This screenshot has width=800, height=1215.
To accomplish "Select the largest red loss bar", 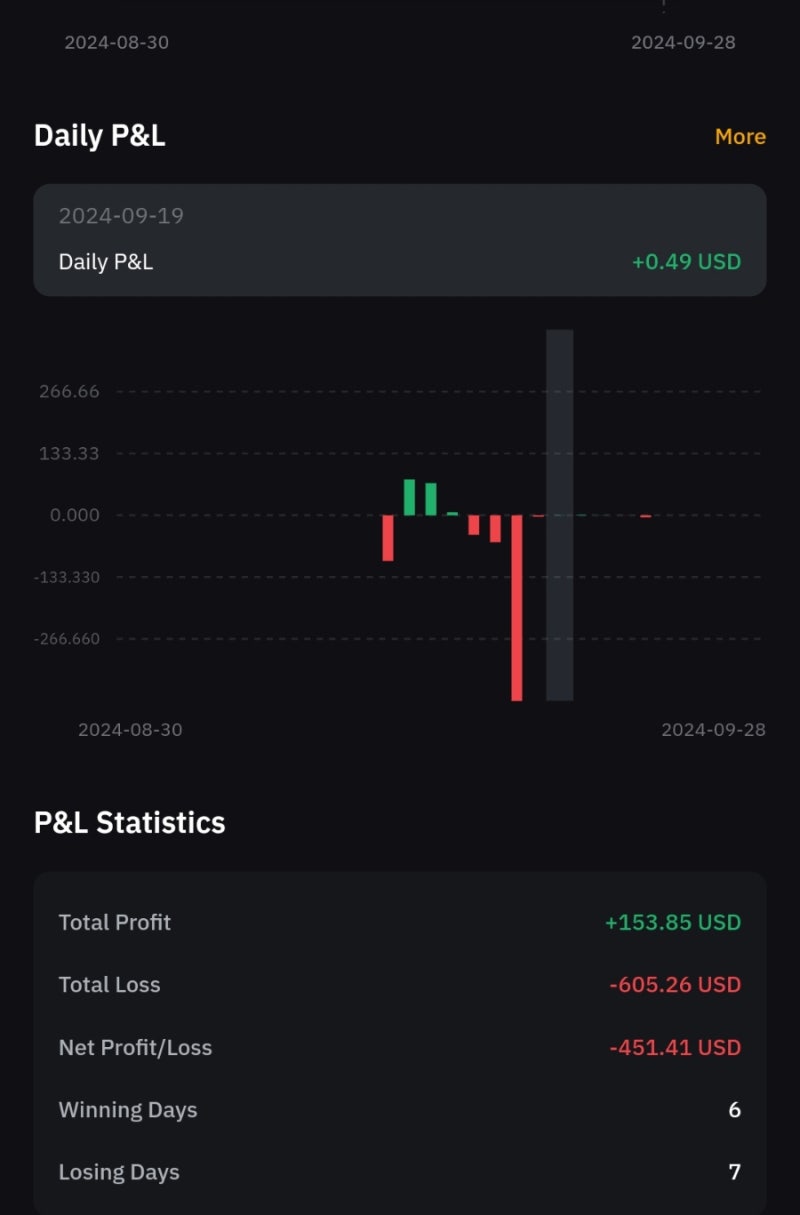I will pyautogui.click(x=517, y=607).
